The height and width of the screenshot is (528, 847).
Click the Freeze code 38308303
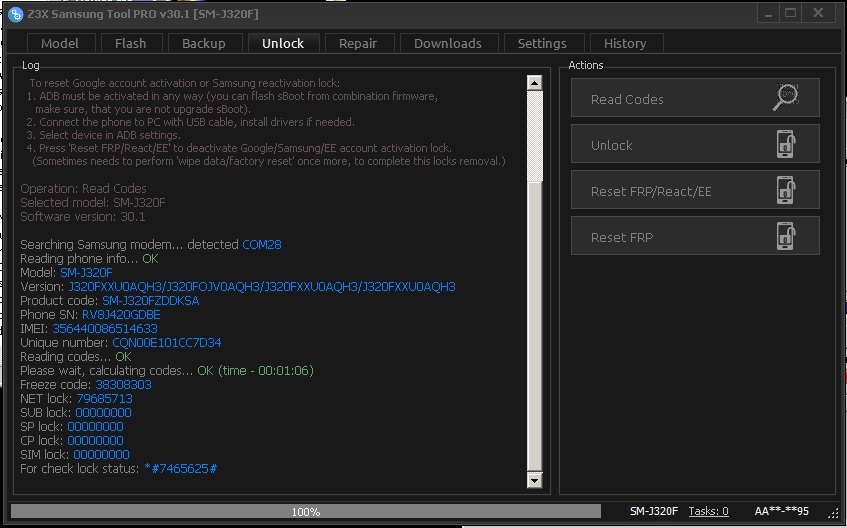coord(123,385)
